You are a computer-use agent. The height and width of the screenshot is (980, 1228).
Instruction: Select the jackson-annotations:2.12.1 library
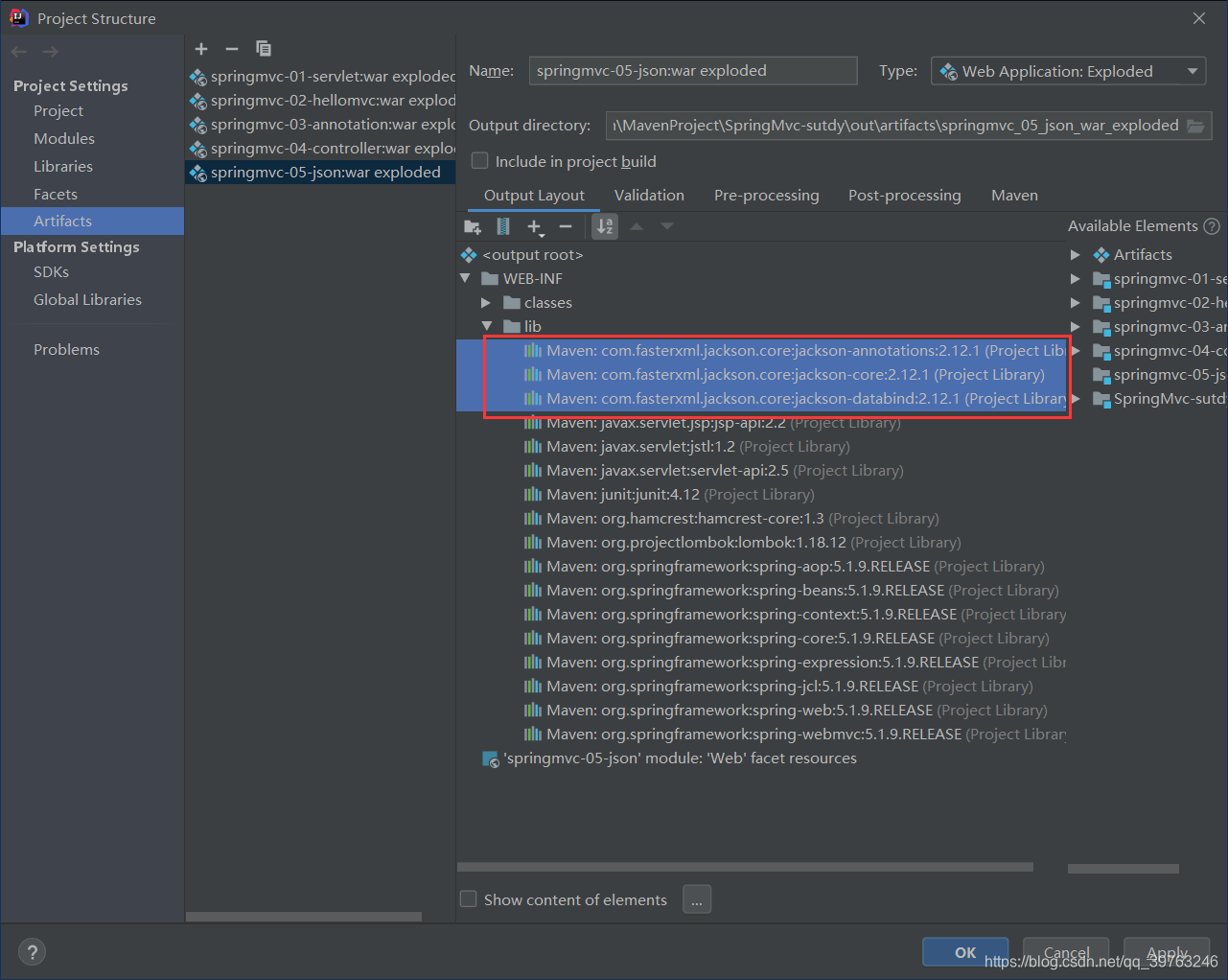(x=761, y=351)
